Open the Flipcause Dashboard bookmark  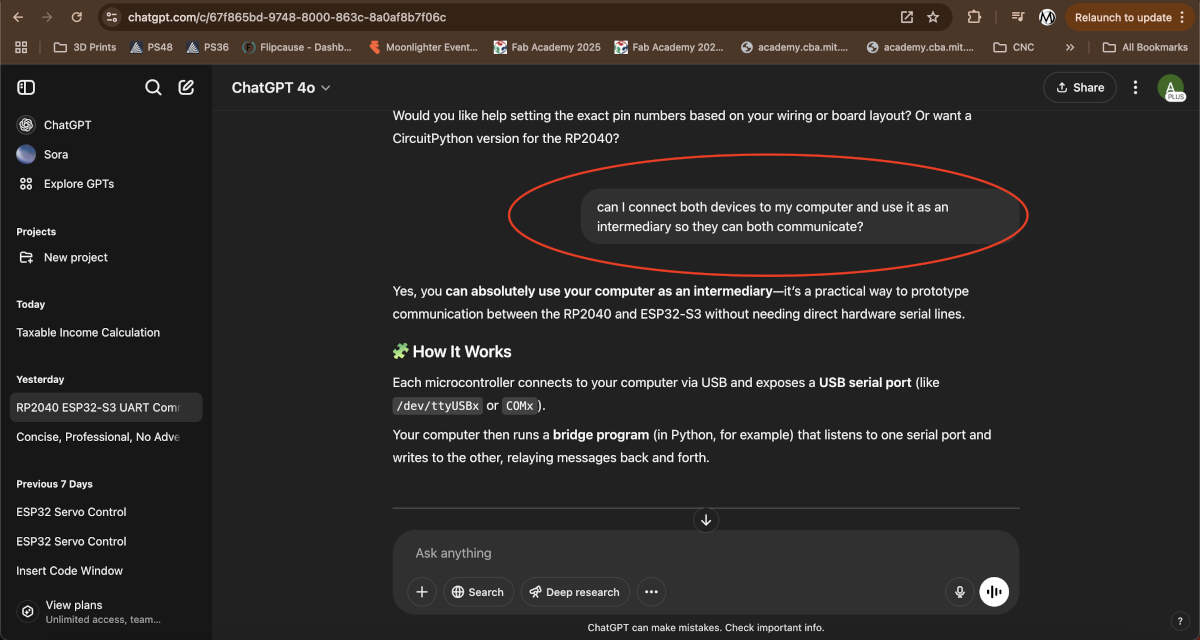point(298,47)
